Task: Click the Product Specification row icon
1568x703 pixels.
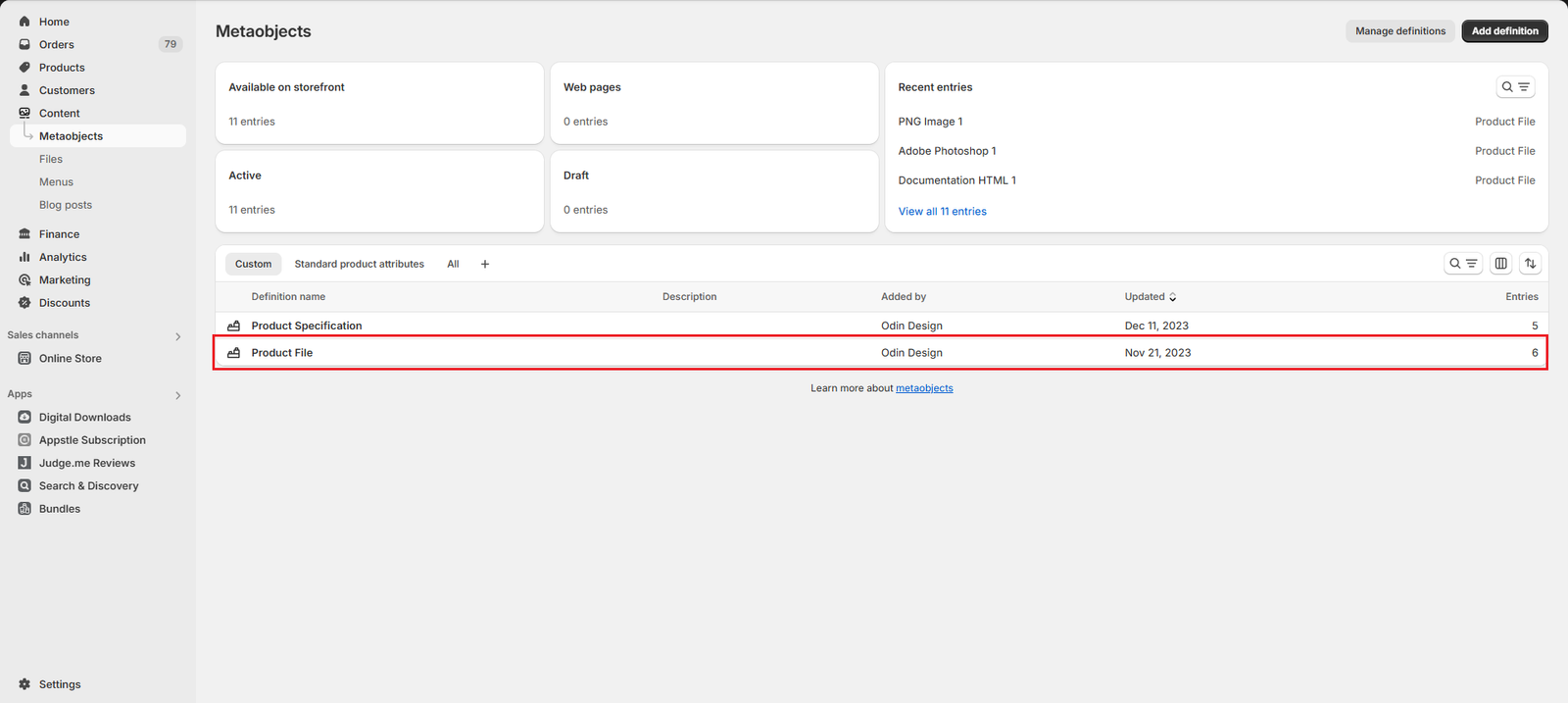Action: tap(233, 326)
